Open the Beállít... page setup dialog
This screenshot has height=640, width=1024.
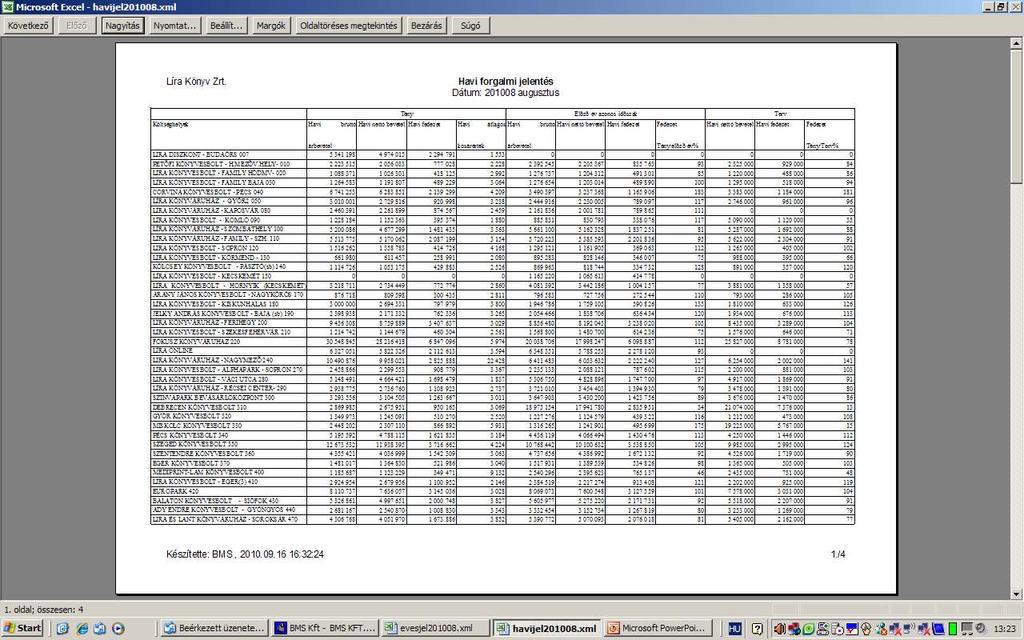point(226,25)
